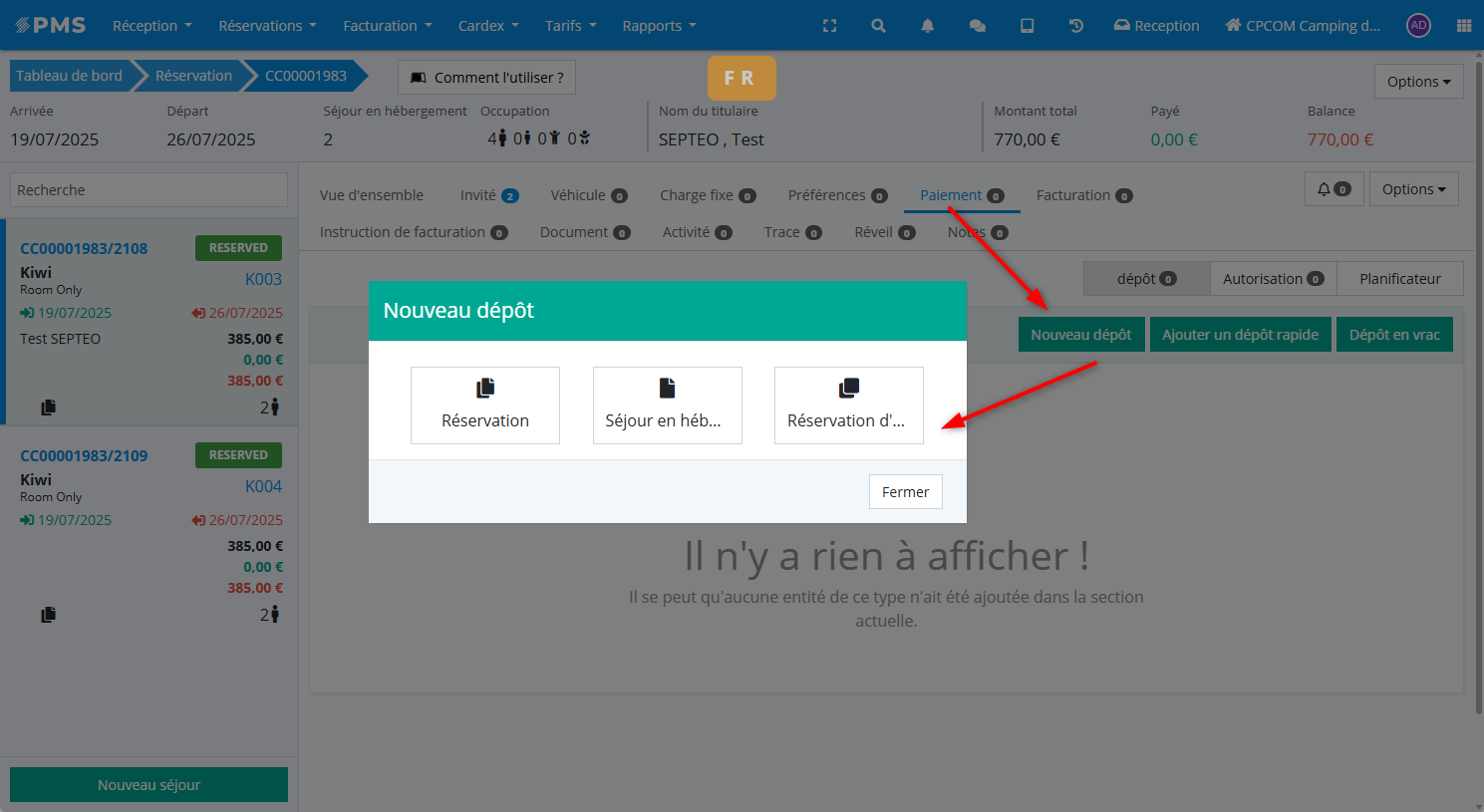Click the AD user avatar
Viewport: 1484px width, 812px height.
[x=1418, y=26]
